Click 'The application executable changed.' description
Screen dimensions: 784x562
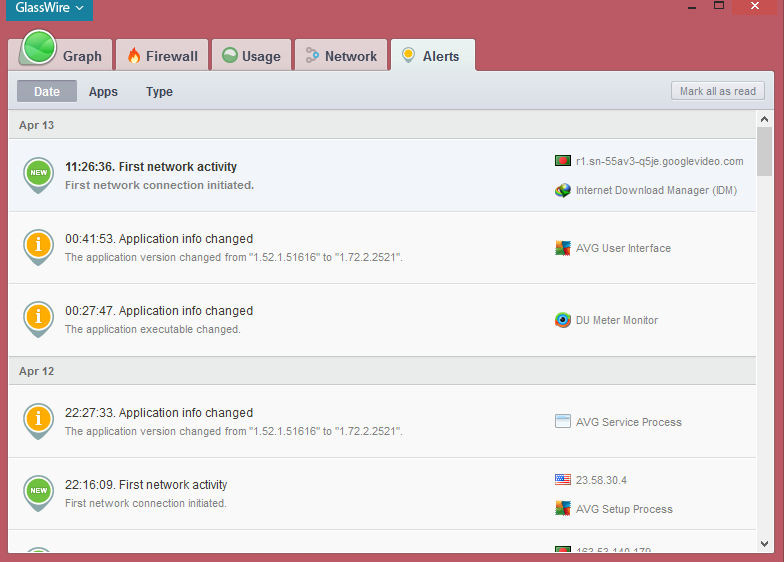152,329
